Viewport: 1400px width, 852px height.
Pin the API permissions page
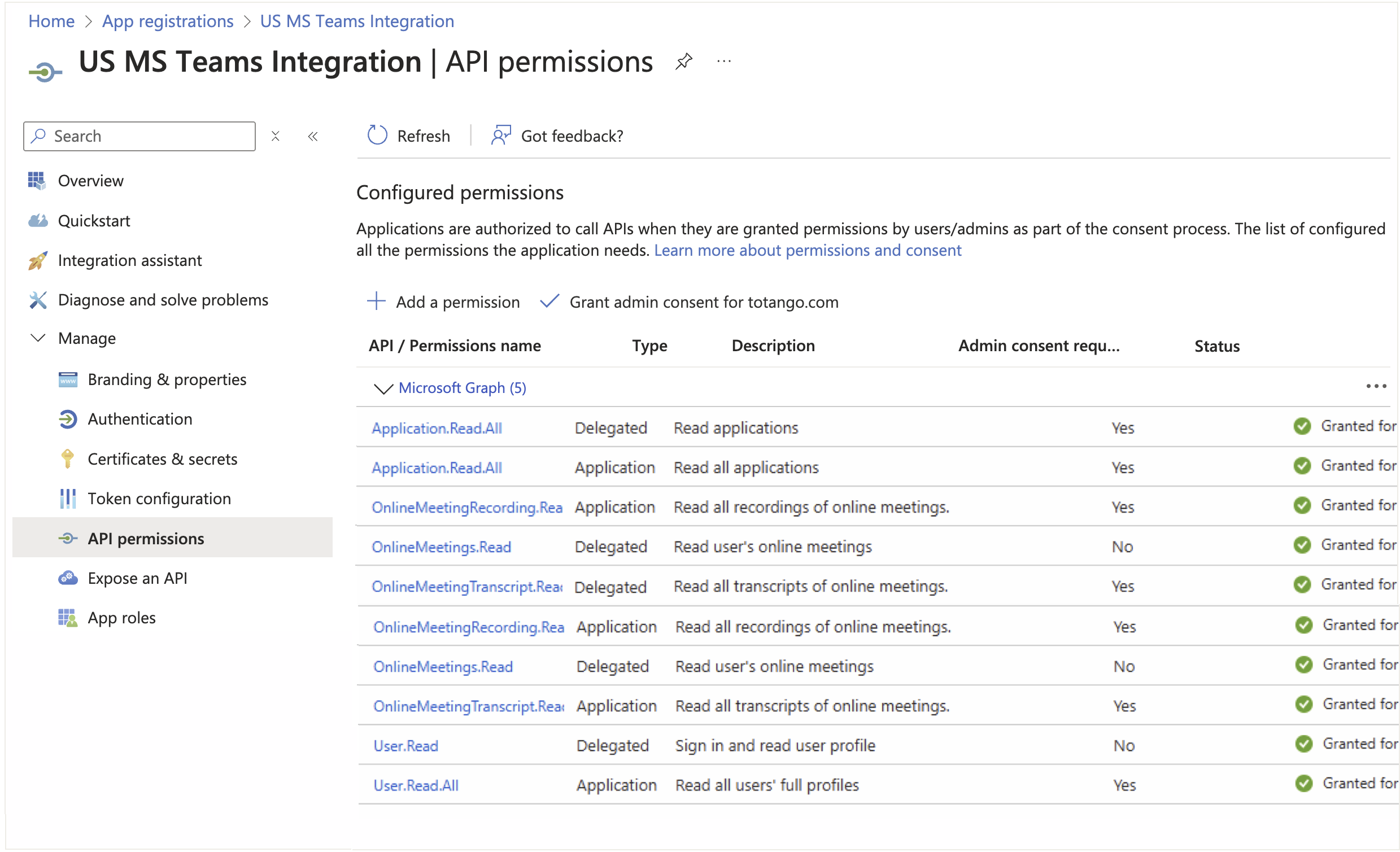pyautogui.click(x=683, y=62)
